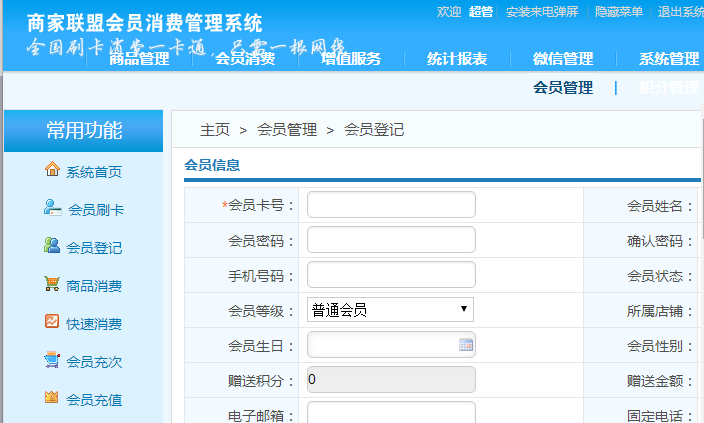This screenshot has height=423, width=704.
Task: Click the 主页 breadcrumb link
Action: pyautogui.click(x=215, y=130)
